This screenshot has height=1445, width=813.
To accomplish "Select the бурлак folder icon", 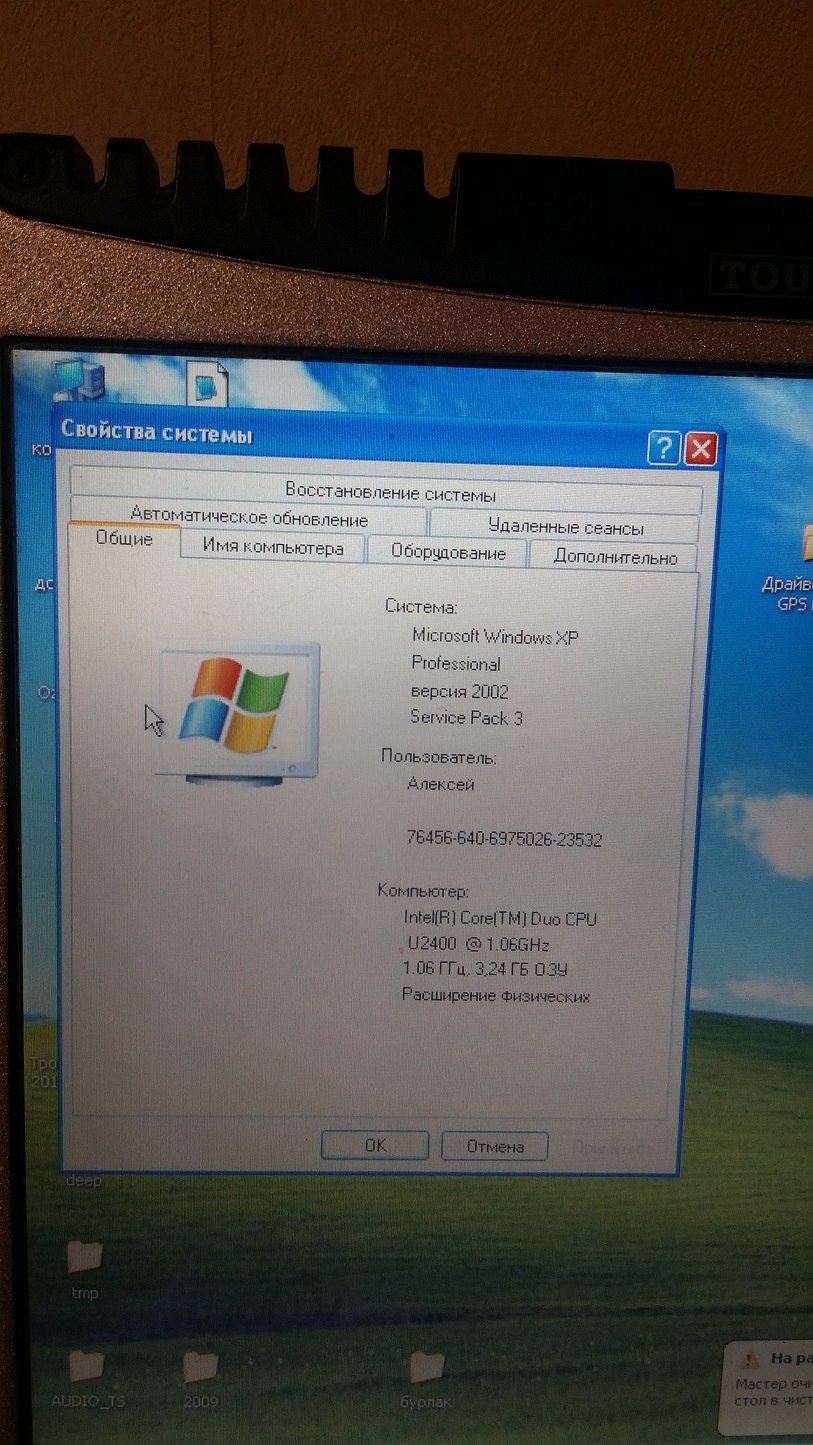I will tap(428, 1366).
